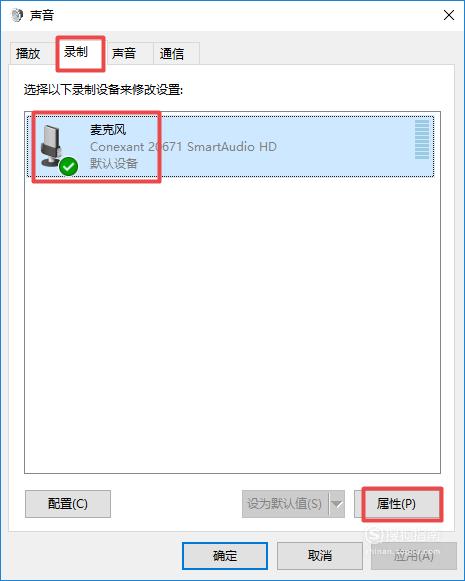Click the Conexant 20671 SmartAudio HD text
Screen dimensions: 465x581
183,147
